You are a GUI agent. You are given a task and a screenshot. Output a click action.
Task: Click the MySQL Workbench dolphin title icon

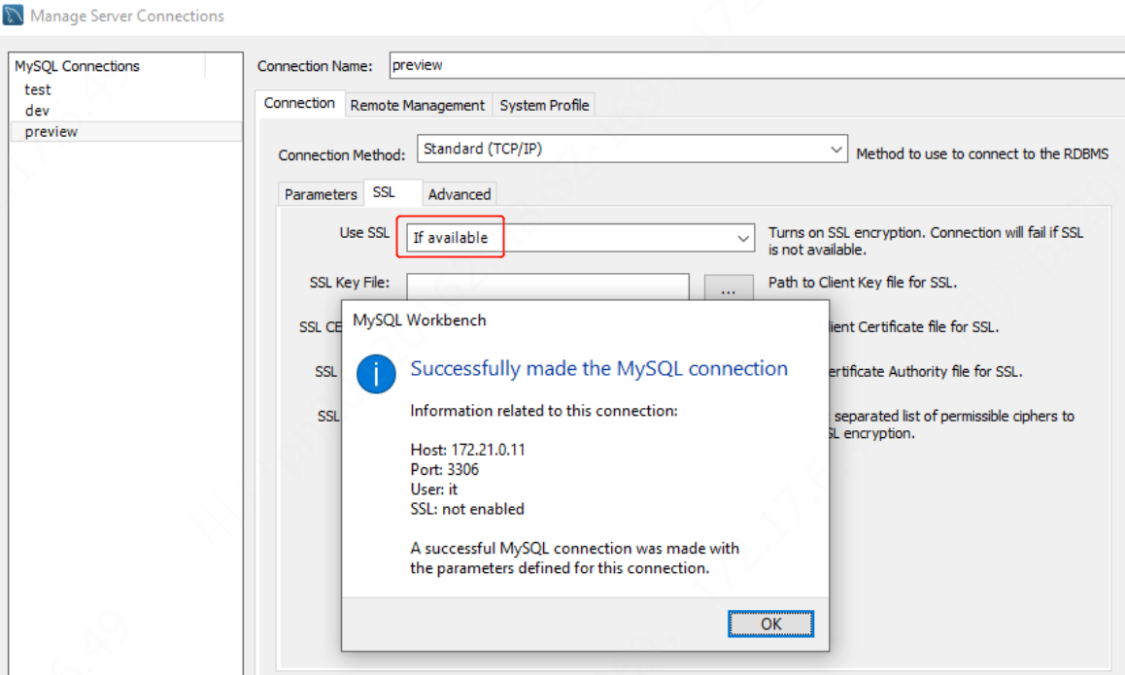[x=13, y=15]
